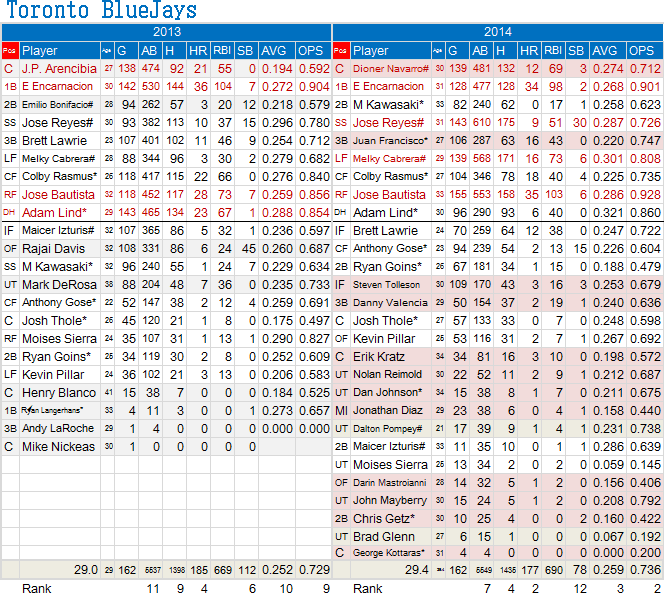Click 2013 team OPS total 0.729
This screenshot has width=664, height=593.
click(x=314, y=570)
